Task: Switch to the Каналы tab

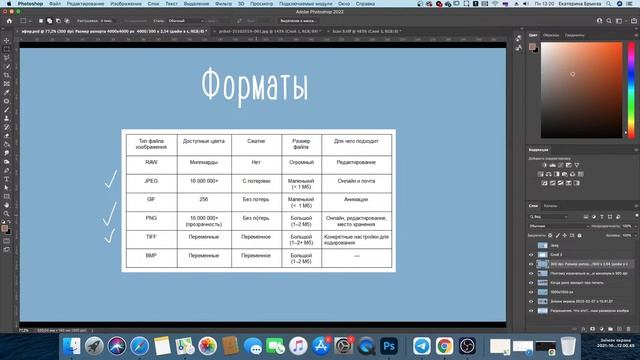Action: click(550, 206)
